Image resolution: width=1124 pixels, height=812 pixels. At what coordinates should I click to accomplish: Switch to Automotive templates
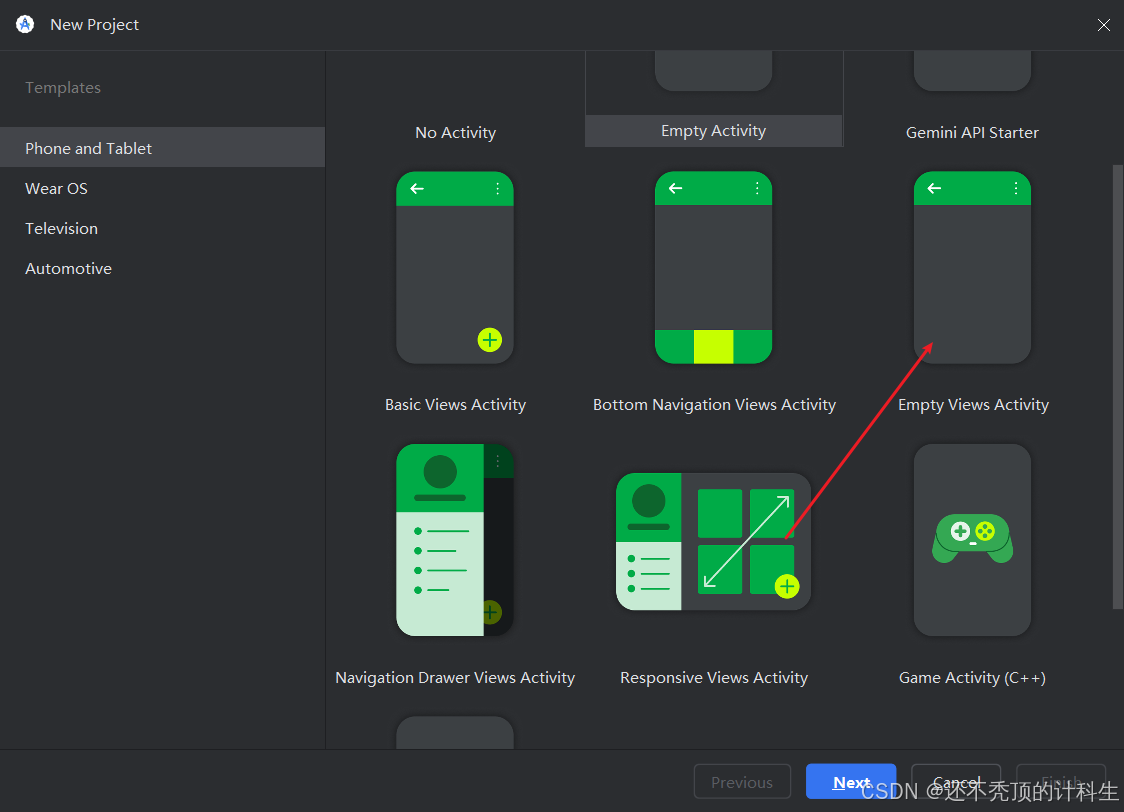163,268
